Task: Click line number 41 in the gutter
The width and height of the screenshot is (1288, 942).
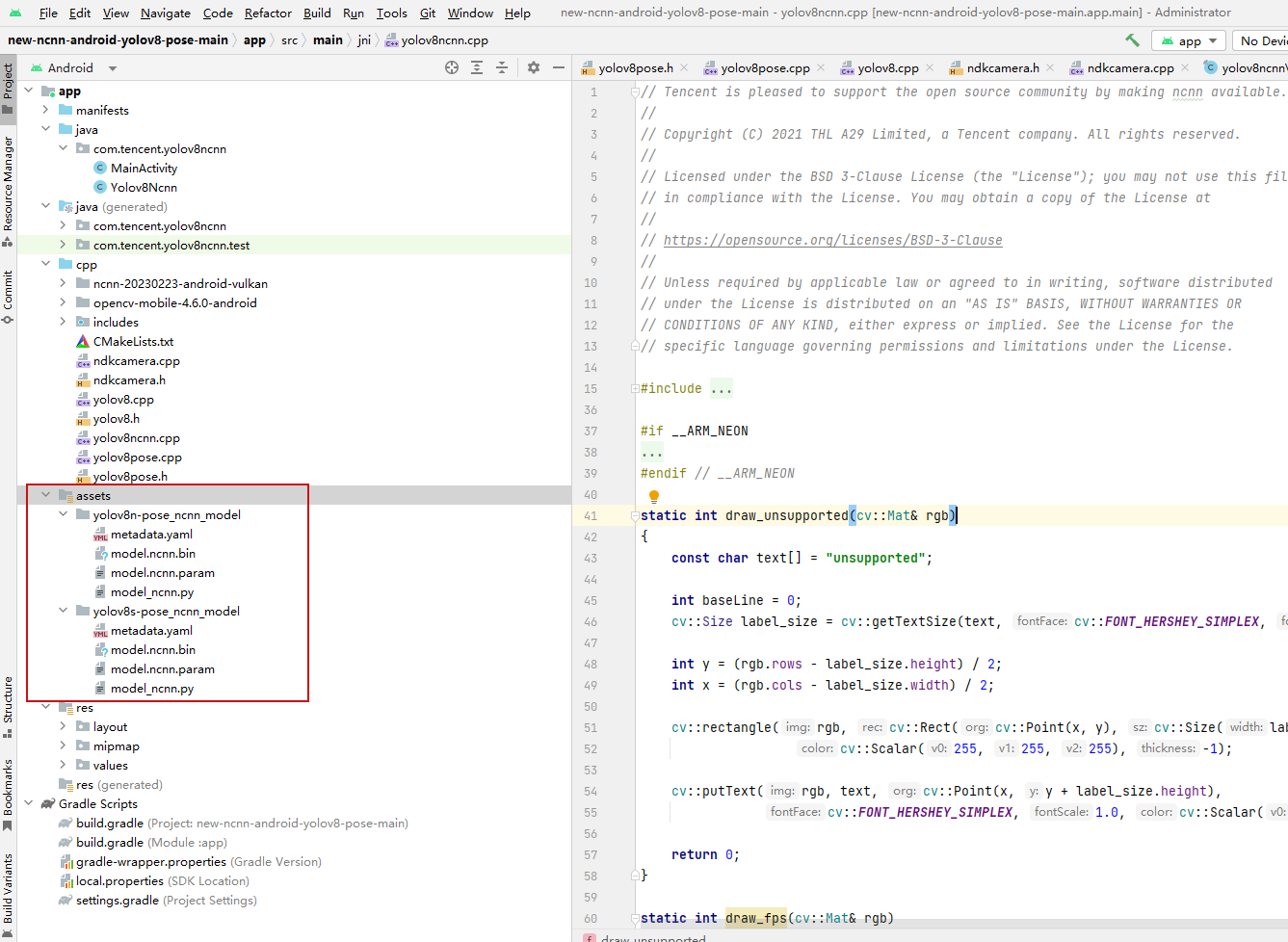Action: [x=591, y=515]
